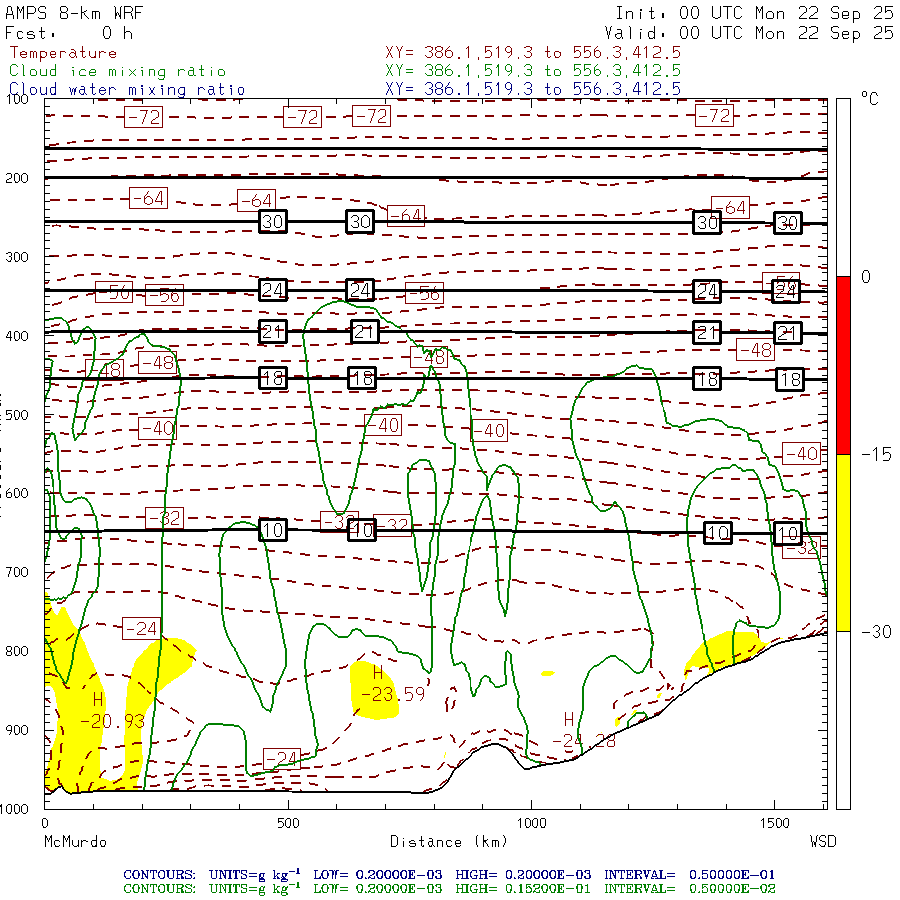
Task: Click the 'Init: 00 UTC Mon 22 Sep 25' line
Action: (754, 13)
